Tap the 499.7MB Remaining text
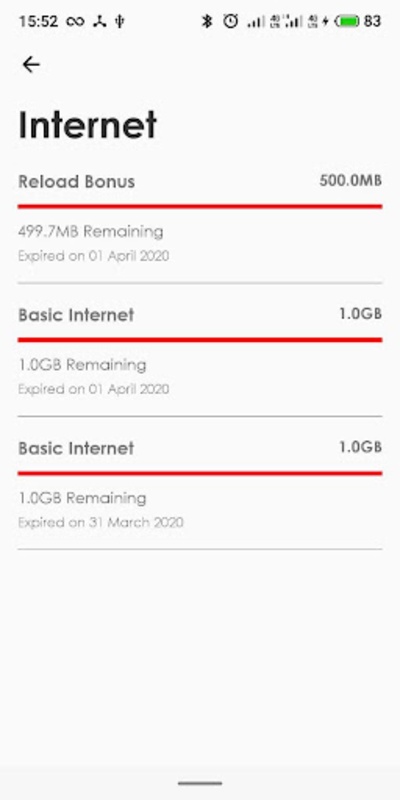This screenshot has height=800, width=400. pos(91,232)
